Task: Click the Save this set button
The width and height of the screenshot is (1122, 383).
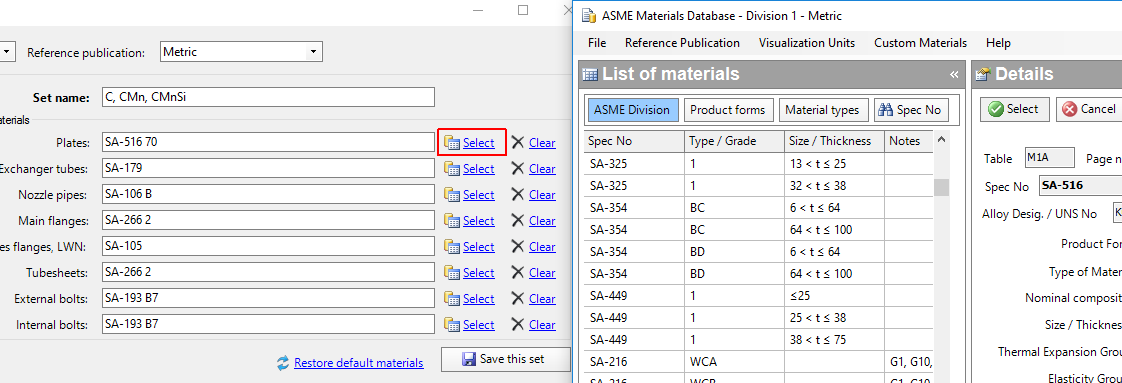Action: (x=505, y=359)
